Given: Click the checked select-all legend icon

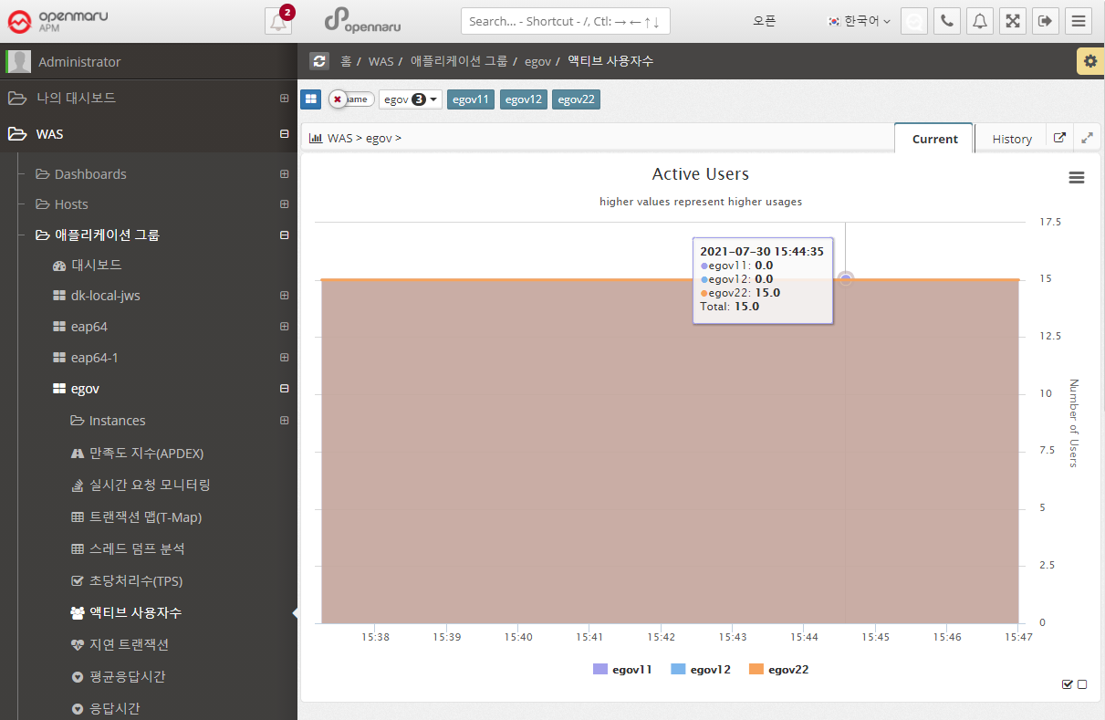Looking at the screenshot, I should coord(1067,685).
